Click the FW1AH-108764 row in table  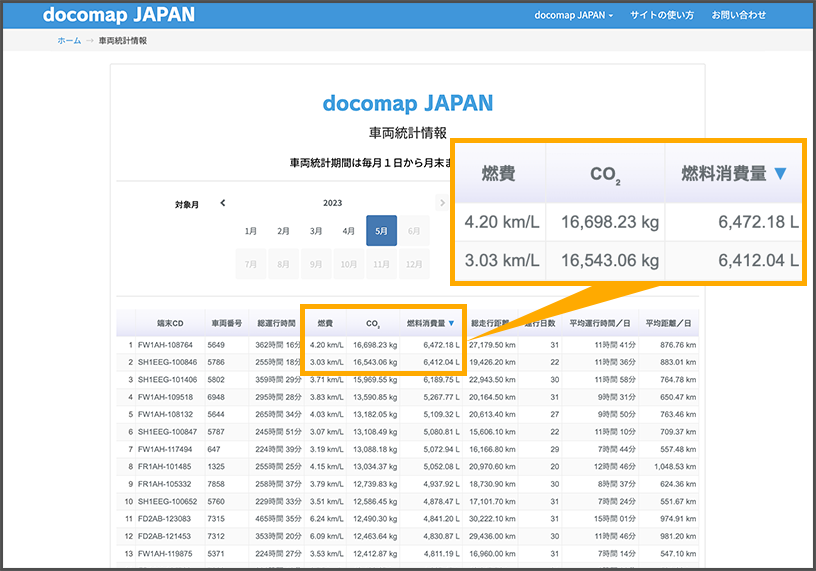point(167,345)
